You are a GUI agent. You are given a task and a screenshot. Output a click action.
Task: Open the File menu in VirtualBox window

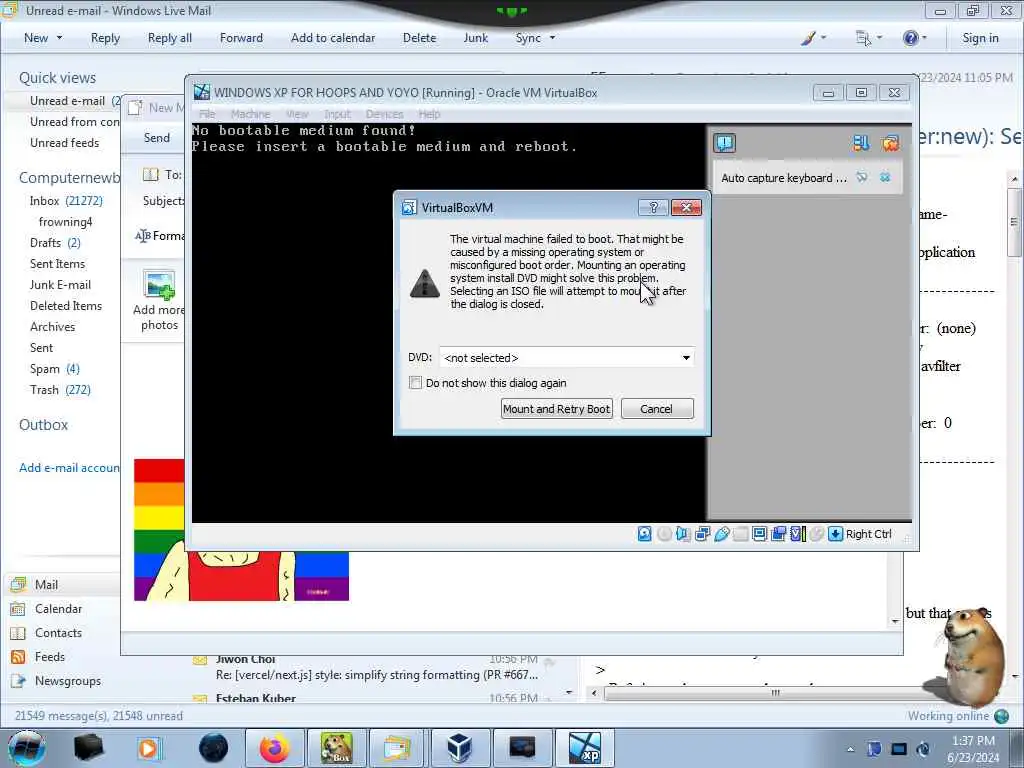coord(207,114)
